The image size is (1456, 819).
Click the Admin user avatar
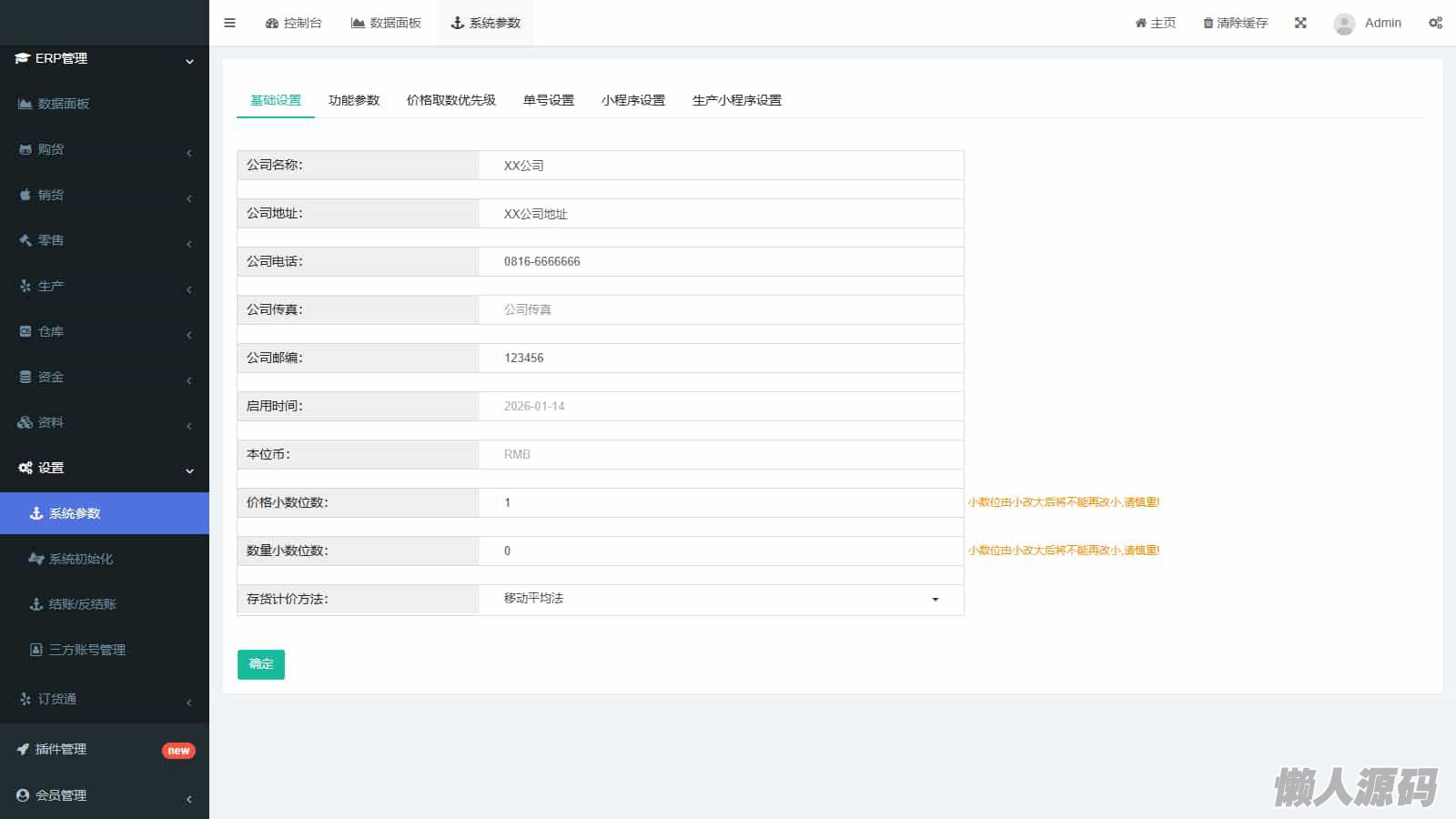click(x=1344, y=24)
